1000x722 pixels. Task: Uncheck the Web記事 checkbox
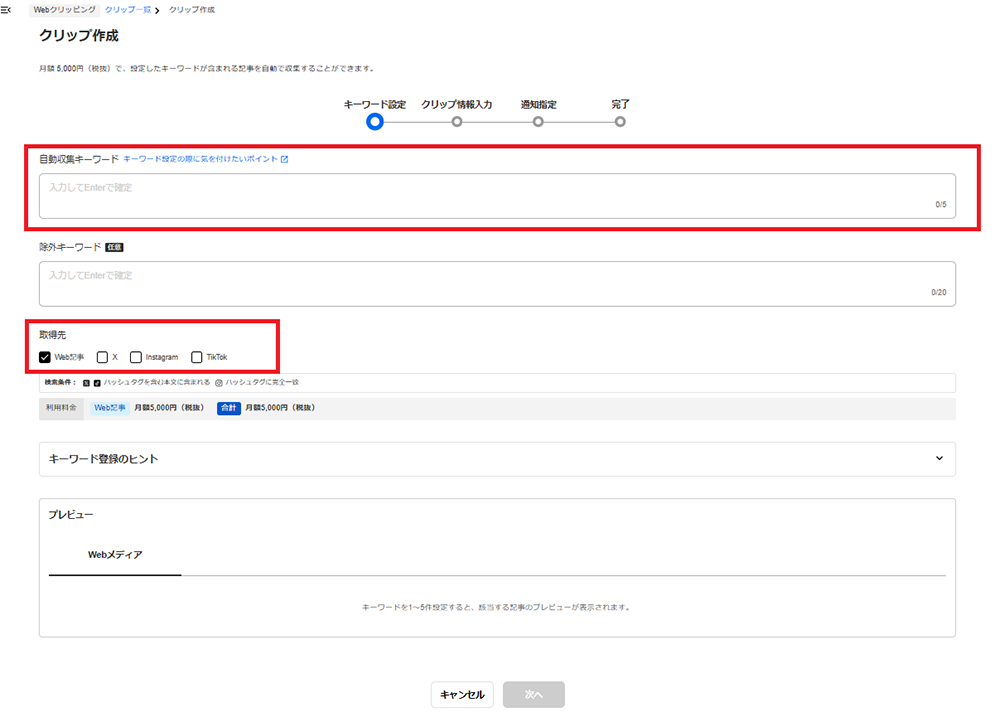point(45,357)
